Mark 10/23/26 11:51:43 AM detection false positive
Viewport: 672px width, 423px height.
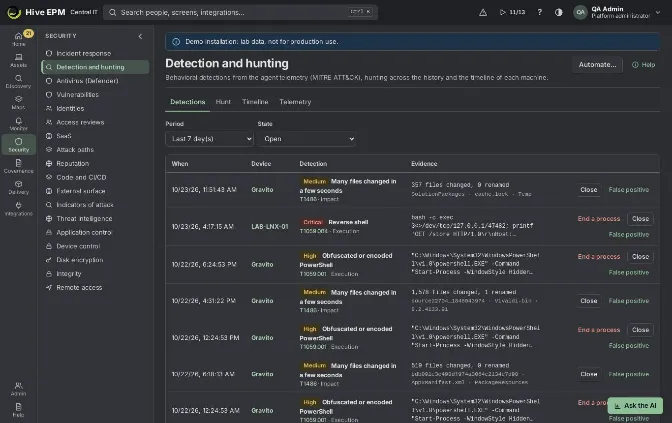[x=628, y=190]
